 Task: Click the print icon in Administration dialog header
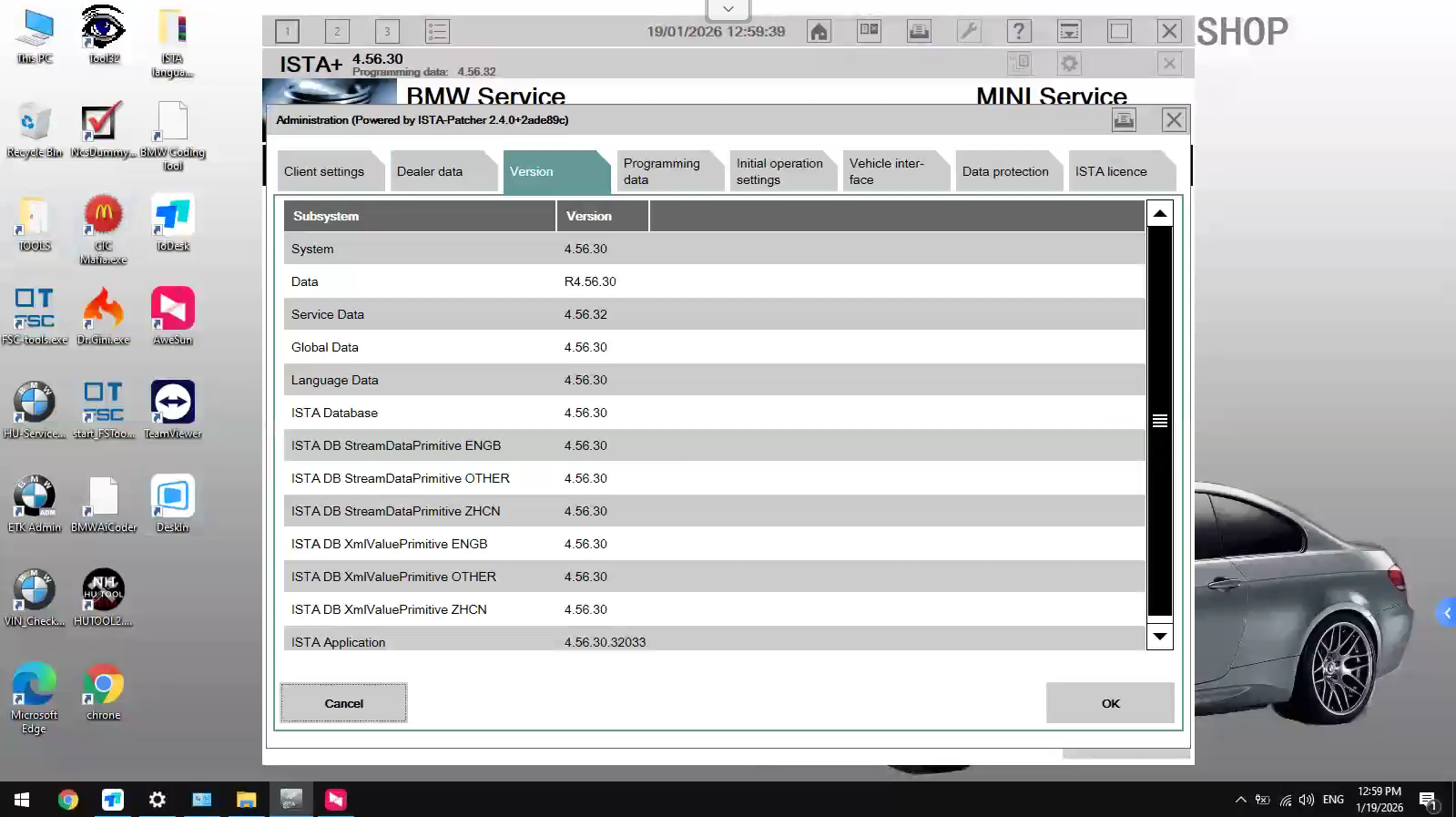click(1124, 120)
